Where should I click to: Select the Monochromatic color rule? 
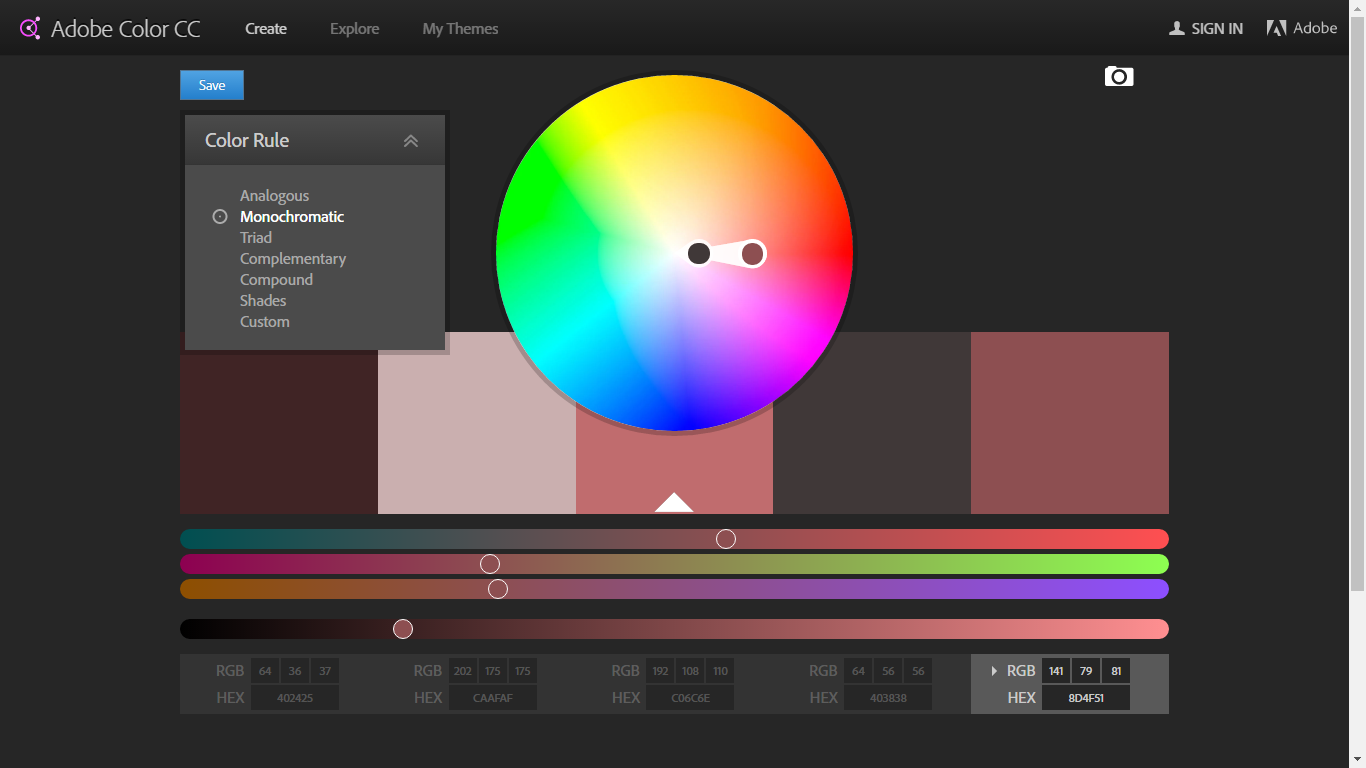pyautogui.click(x=292, y=217)
